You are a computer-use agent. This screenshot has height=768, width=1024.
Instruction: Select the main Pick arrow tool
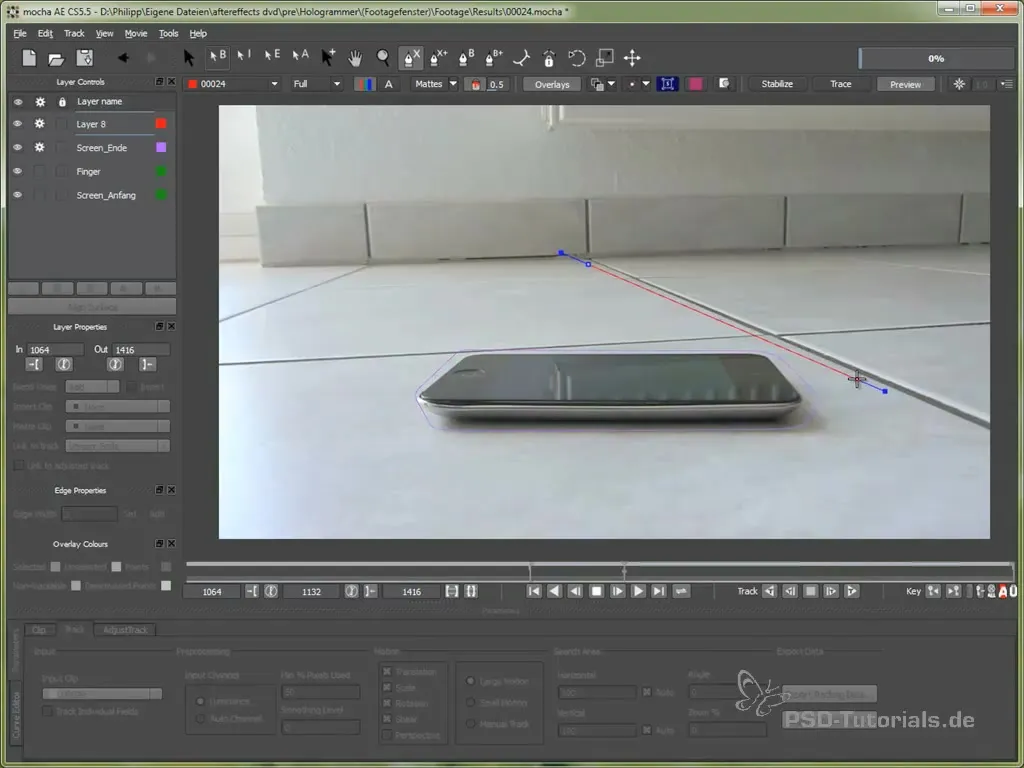pyautogui.click(x=189, y=58)
